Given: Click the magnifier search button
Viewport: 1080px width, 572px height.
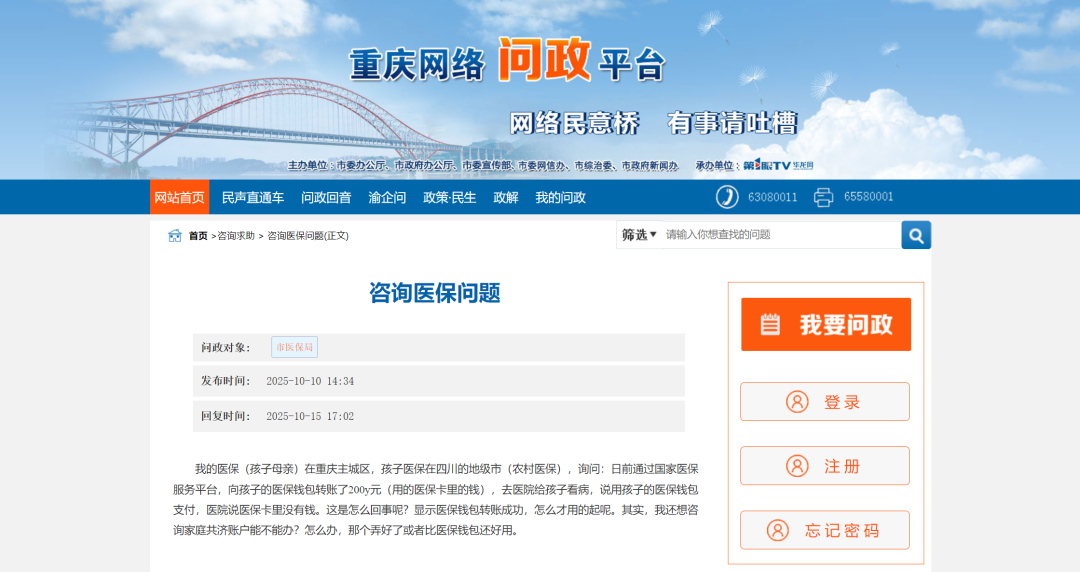Looking at the screenshot, I should 916,235.
